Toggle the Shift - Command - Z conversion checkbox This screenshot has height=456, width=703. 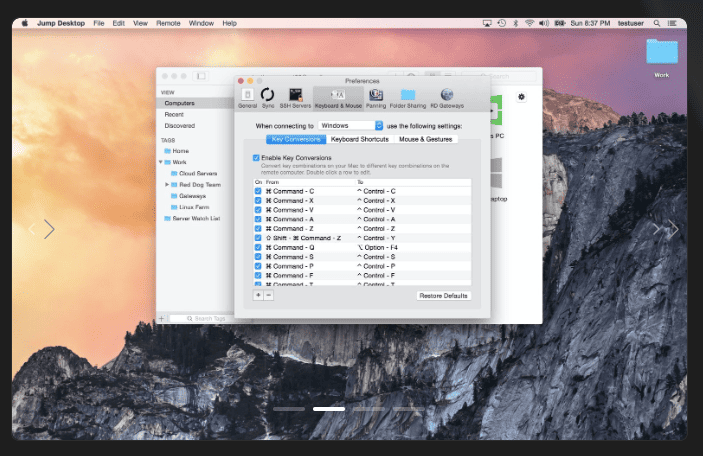coord(258,238)
